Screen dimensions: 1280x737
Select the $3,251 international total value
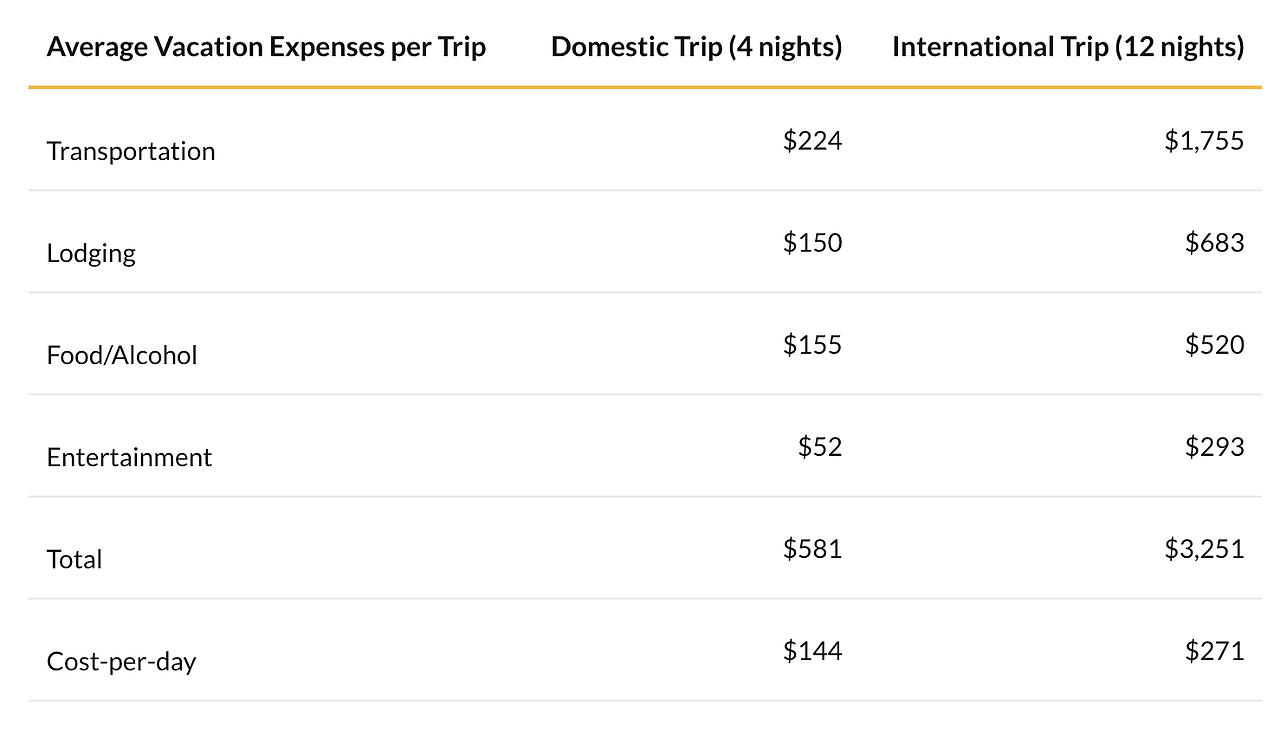point(1204,549)
